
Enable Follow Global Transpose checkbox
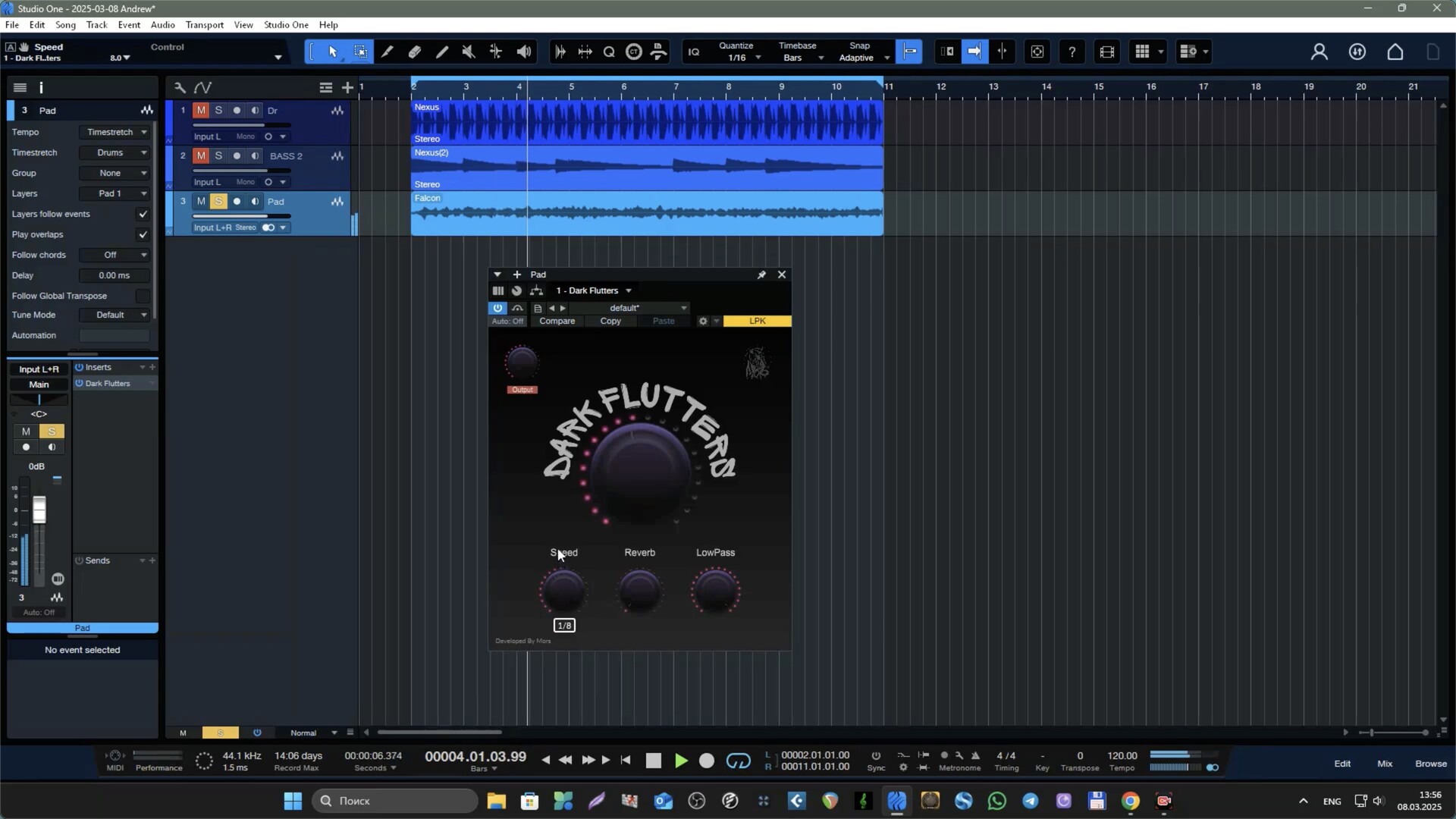[143, 296]
